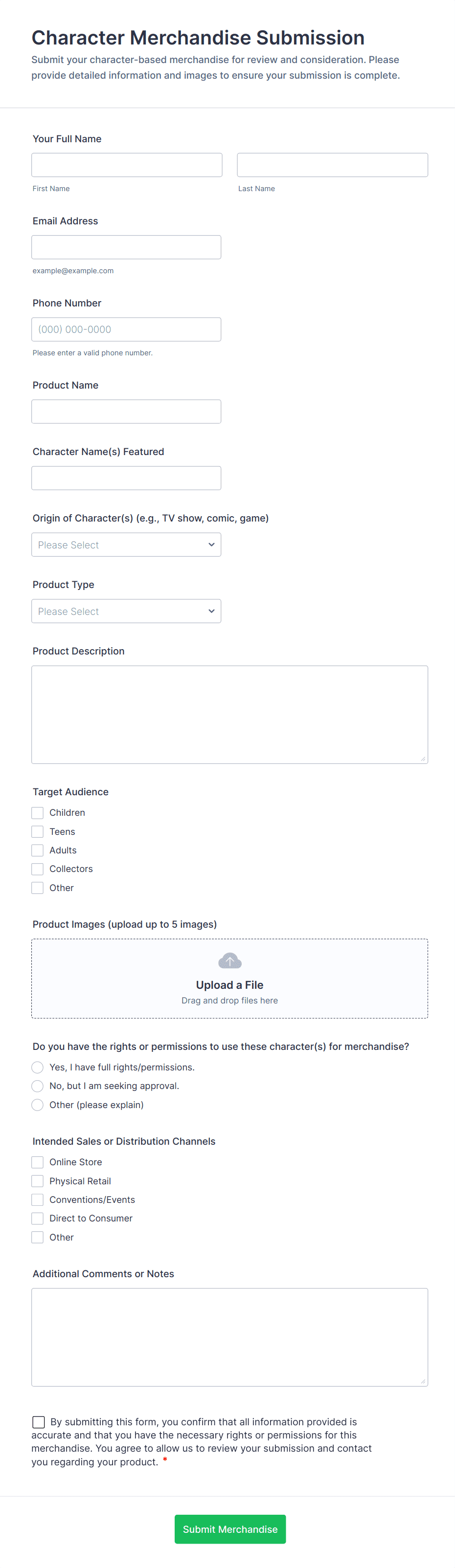
Task: Accept the confirmation agreement checkbox
Action: tap(38, 1422)
